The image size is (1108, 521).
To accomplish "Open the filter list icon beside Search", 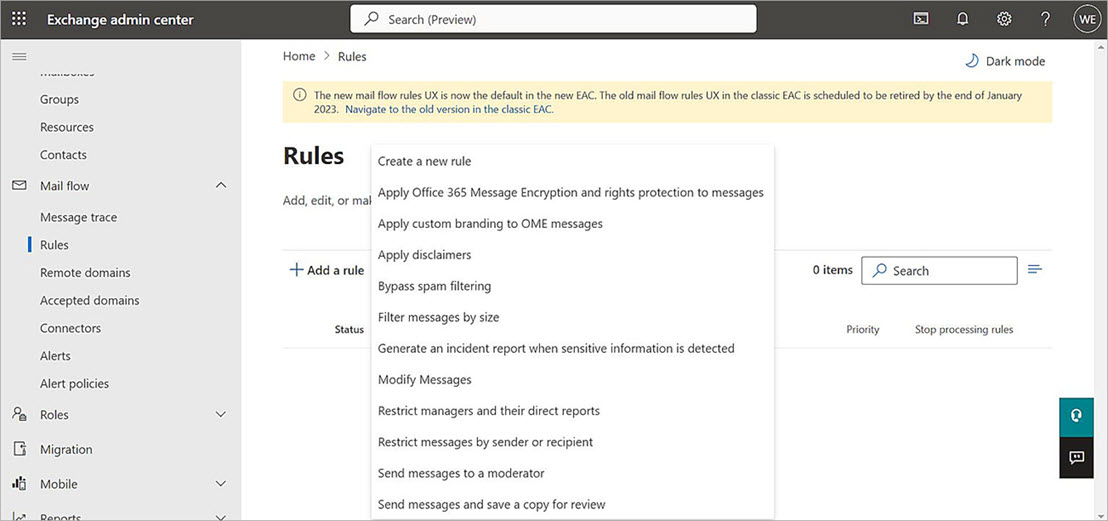I will [x=1035, y=270].
